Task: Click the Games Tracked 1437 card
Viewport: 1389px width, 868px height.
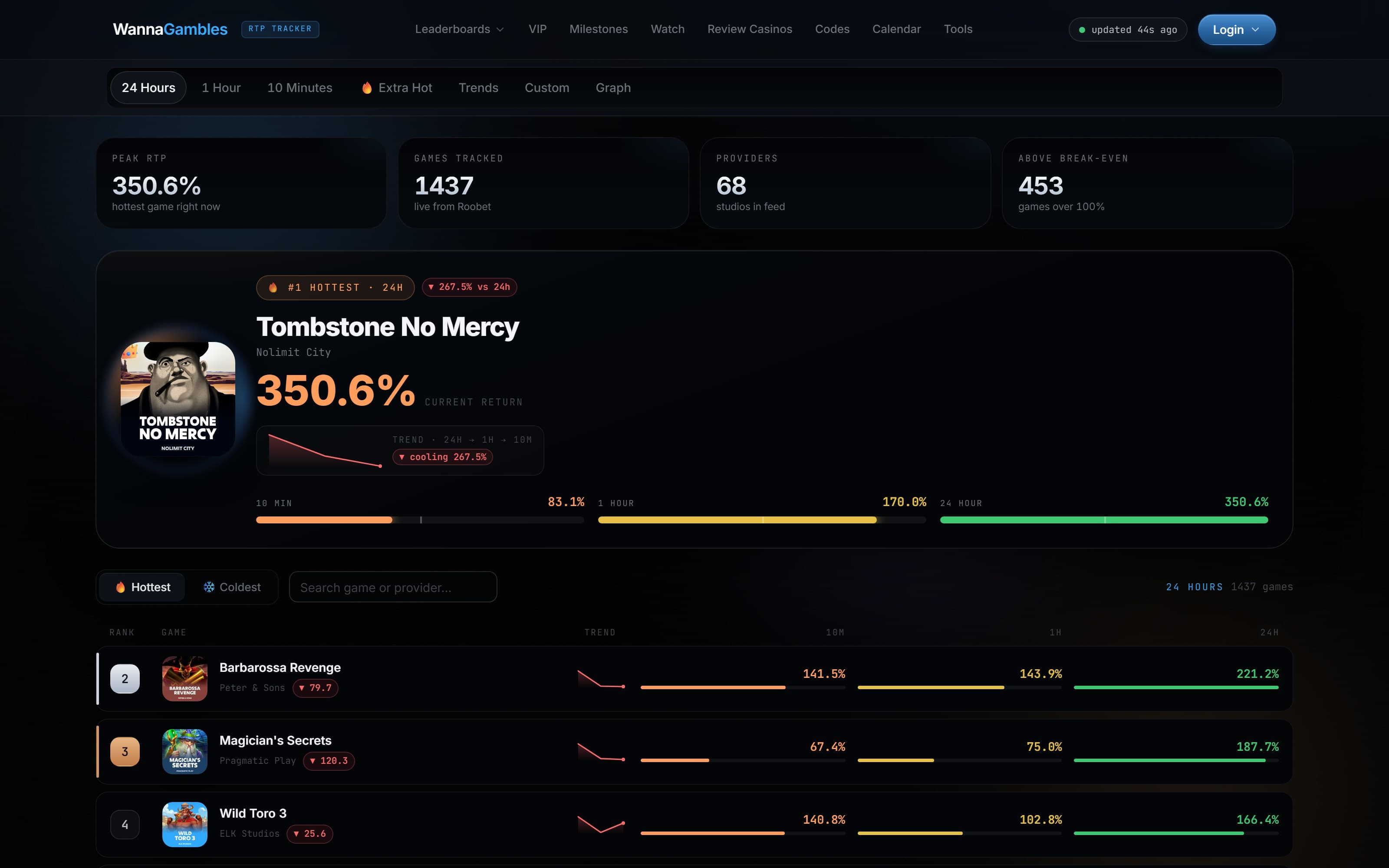Action: [543, 183]
